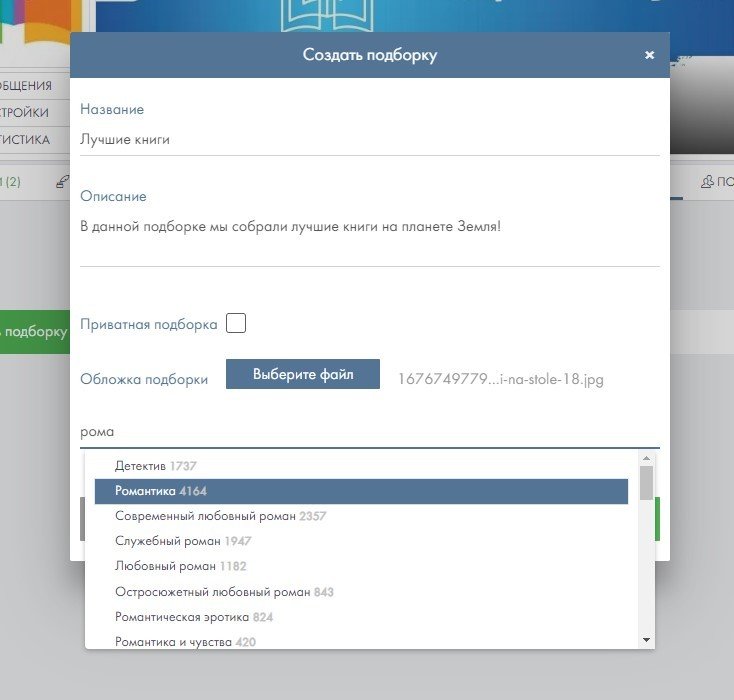
Task: Focus the Название text field
Action: click(x=369, y=140)
